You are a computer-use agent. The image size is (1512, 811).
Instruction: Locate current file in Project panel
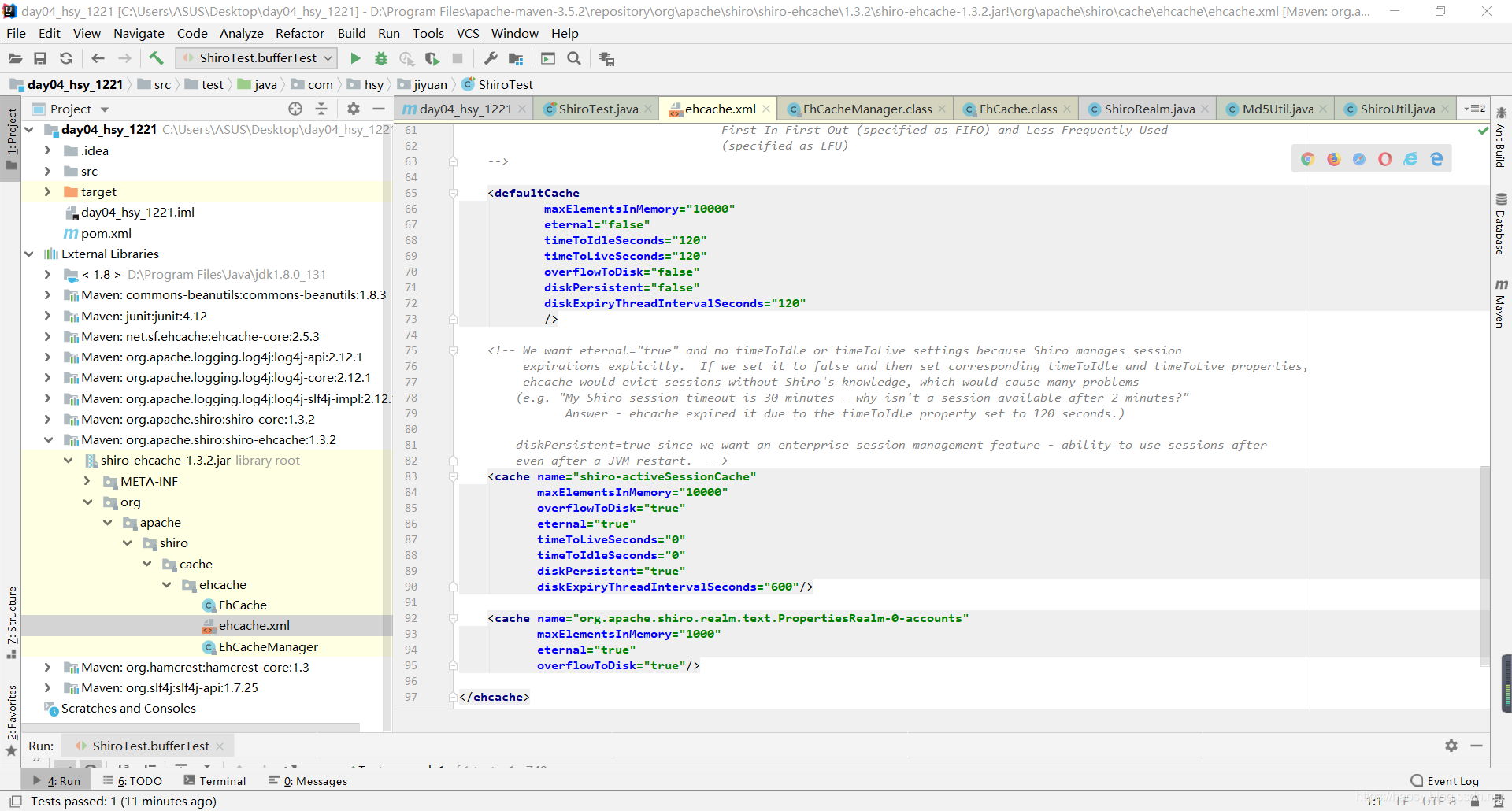tap(295, 109)
